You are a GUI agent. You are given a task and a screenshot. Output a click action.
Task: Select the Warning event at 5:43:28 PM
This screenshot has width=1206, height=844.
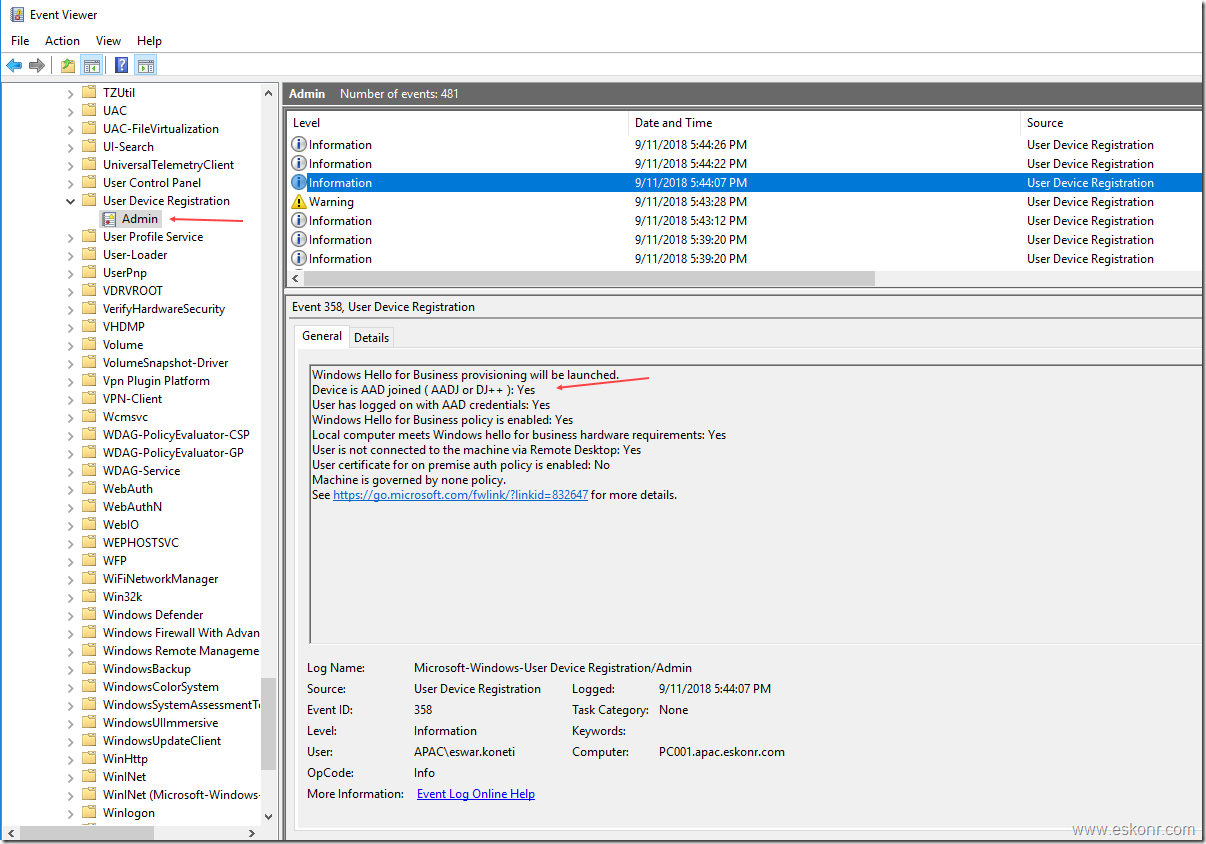pyautogui.click(x=331, y=202)
